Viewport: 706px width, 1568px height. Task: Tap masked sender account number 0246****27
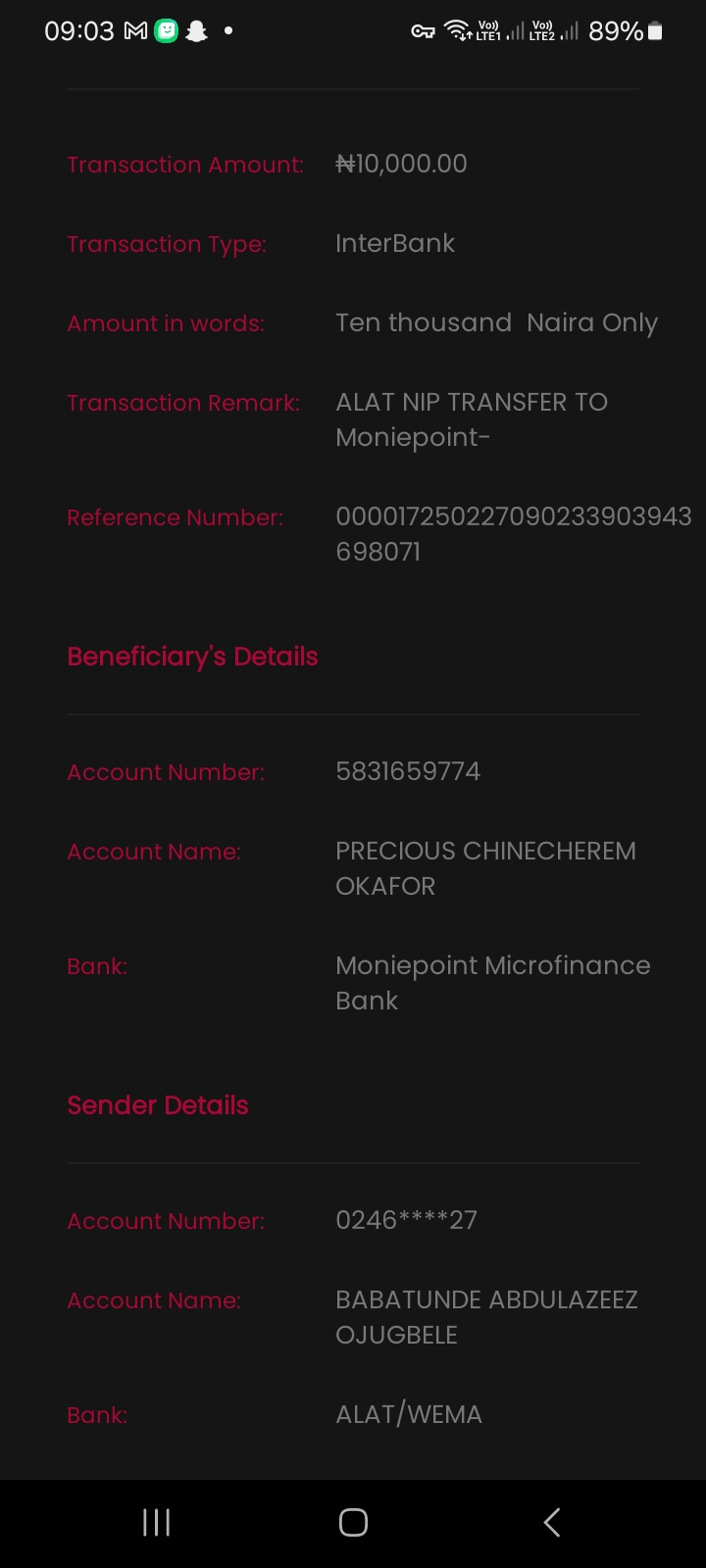406,1220
